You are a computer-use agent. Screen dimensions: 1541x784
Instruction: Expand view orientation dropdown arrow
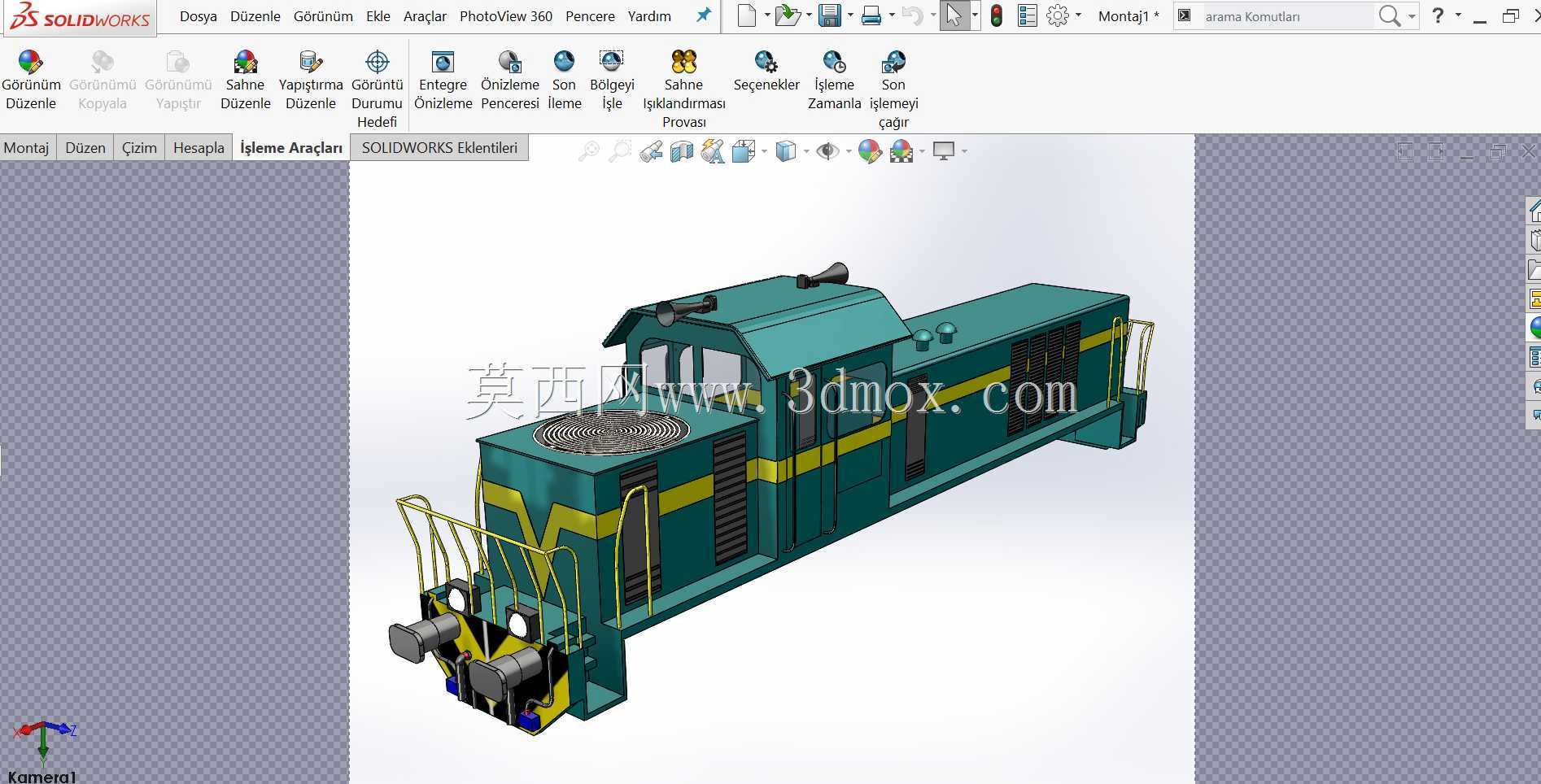pos(764,151)
